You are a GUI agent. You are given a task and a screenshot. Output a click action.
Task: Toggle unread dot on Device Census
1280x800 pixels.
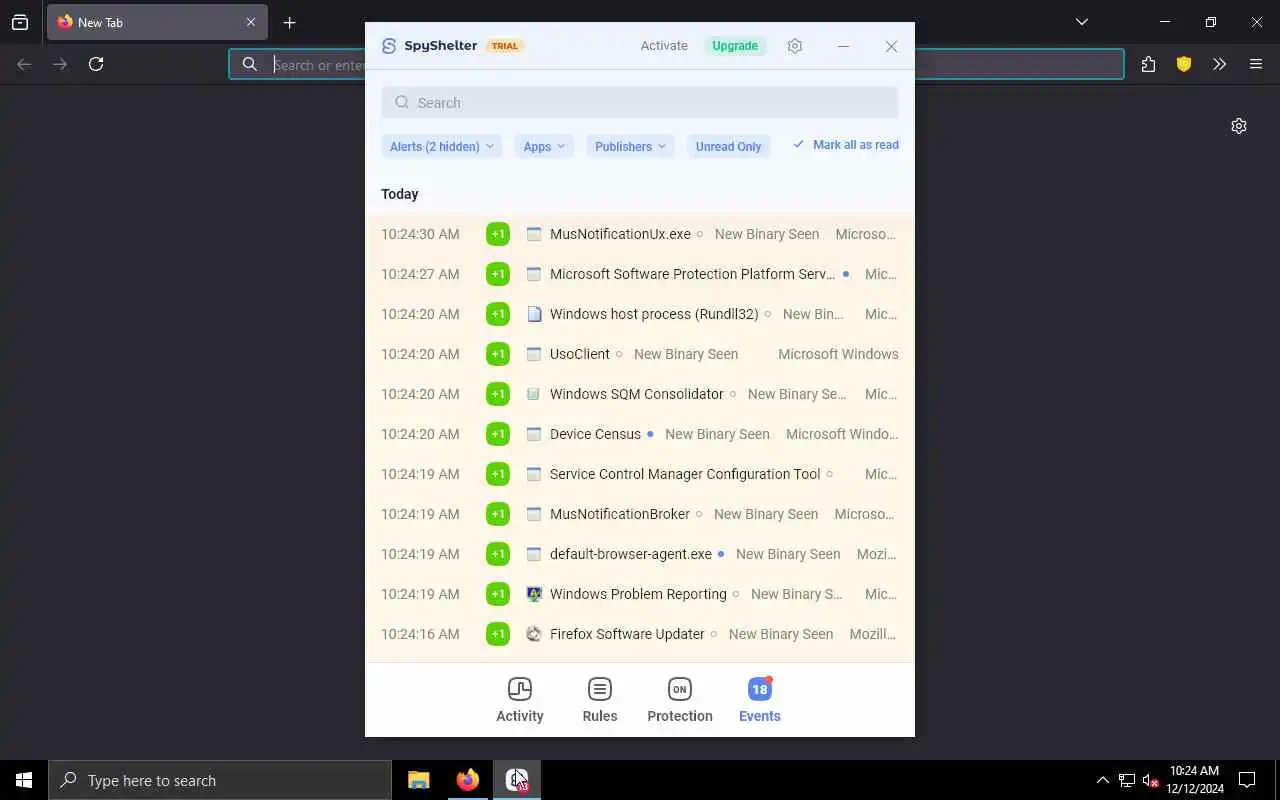tap(650, 434)
